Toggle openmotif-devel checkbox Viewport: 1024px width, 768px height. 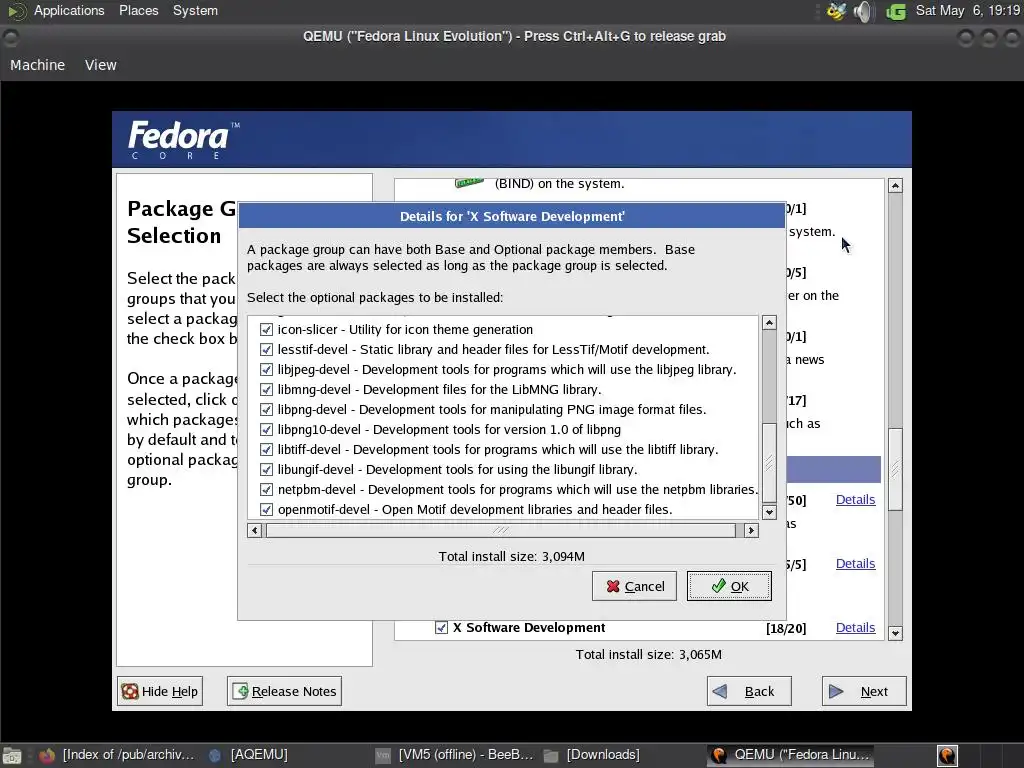(266, 509)
